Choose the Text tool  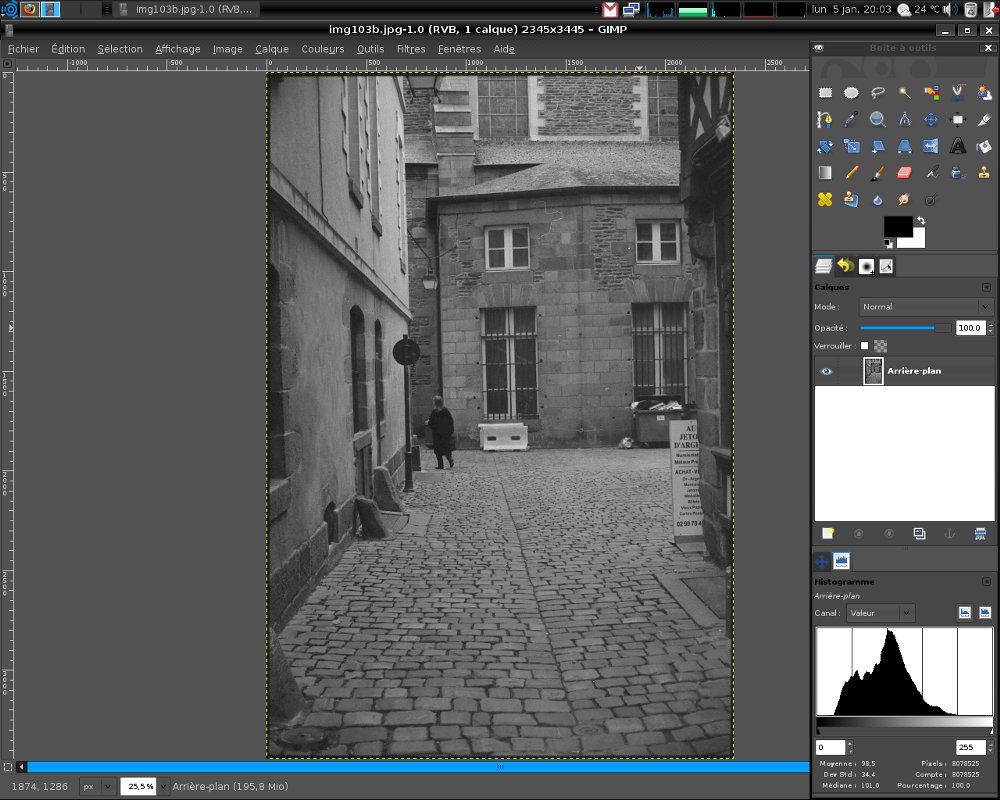(957, 147)
